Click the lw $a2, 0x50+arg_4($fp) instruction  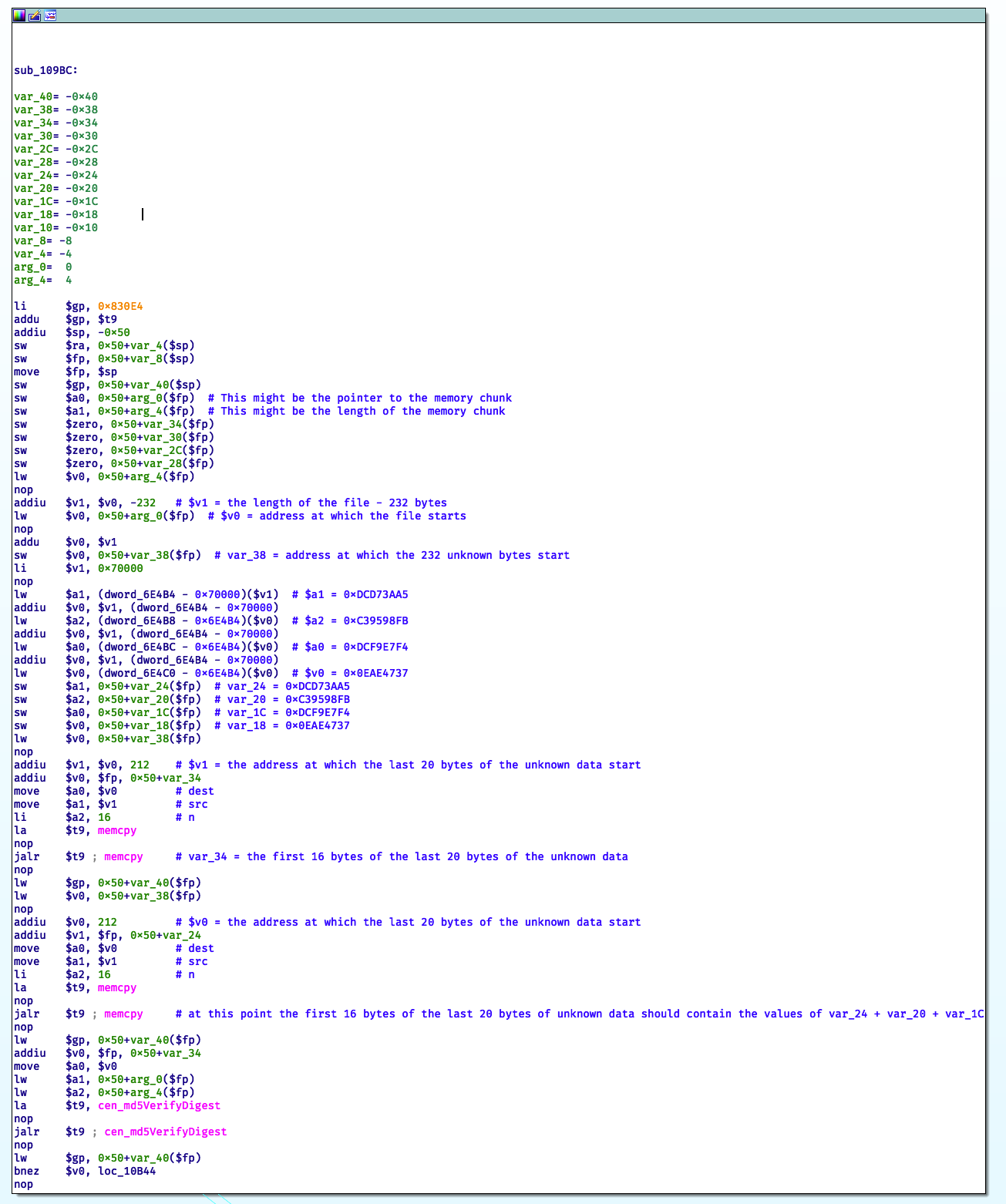[104, 1092]
